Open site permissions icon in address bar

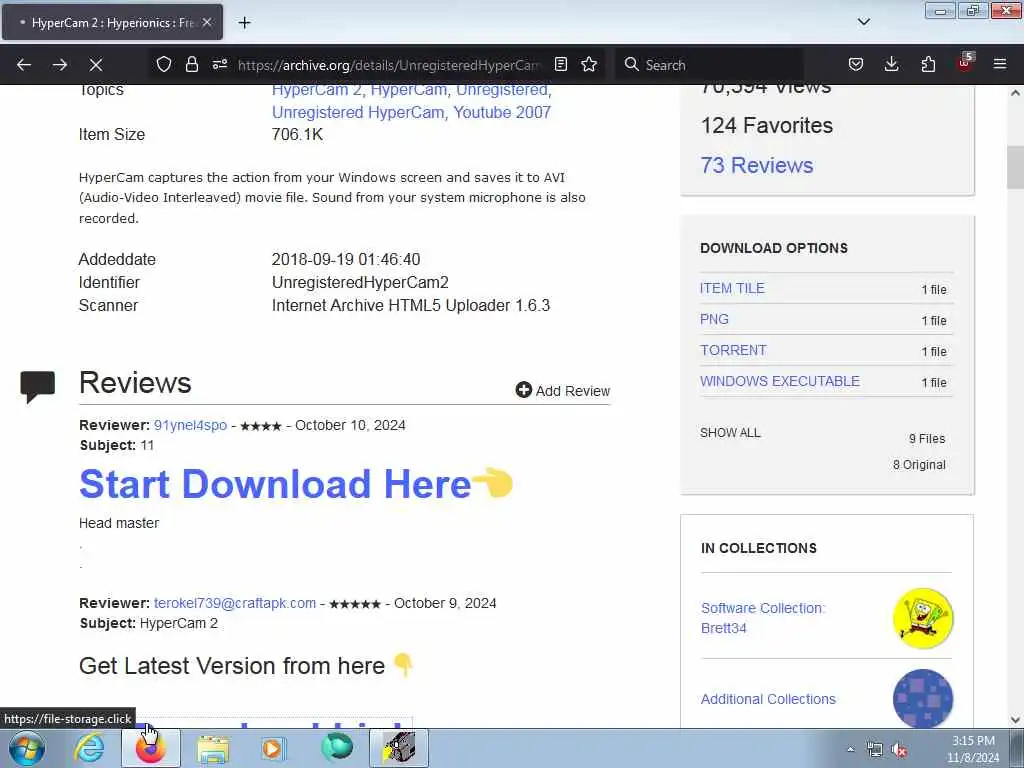[x=220, y=64]
